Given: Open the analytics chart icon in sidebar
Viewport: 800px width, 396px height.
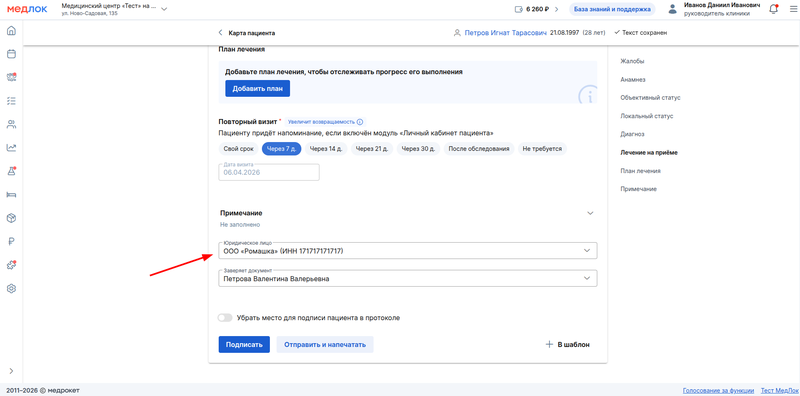Looking at the screenshot, I should [11, 147].
